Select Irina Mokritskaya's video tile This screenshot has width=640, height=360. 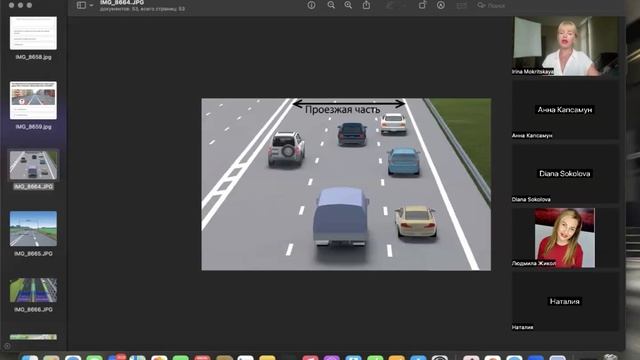566,46
